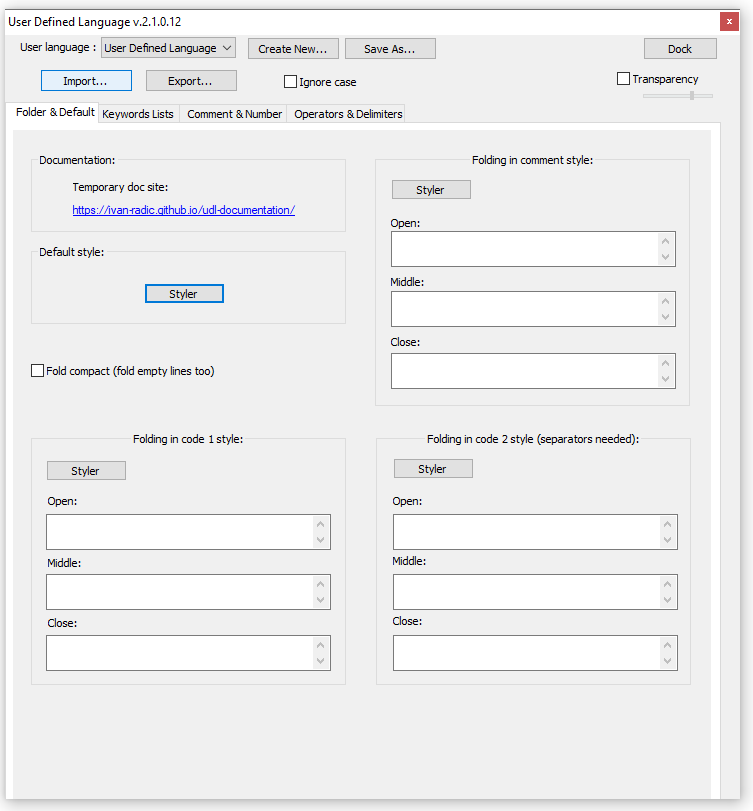Switch to the Keywords Lists tab
Screen dimensions: 753x811
point(138,114)
